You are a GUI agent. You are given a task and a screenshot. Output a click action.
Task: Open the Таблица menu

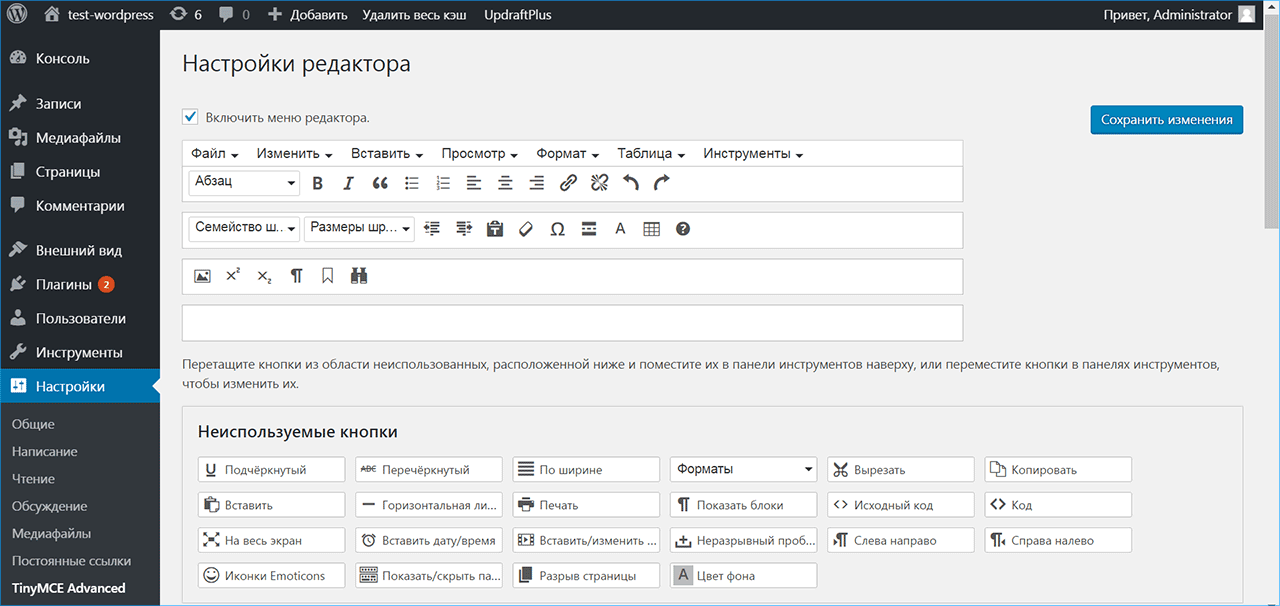coord(650,154)
